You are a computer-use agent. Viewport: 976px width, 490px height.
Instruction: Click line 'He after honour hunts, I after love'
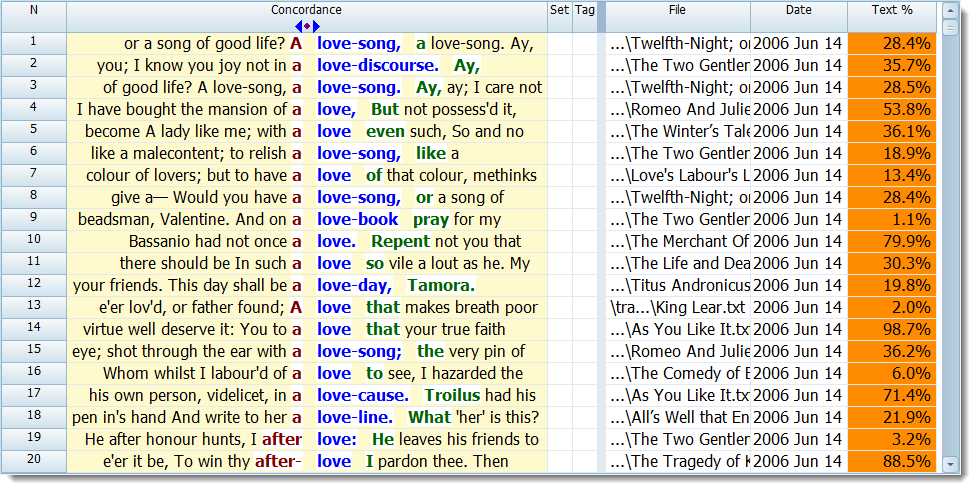(x=307, y=439)
